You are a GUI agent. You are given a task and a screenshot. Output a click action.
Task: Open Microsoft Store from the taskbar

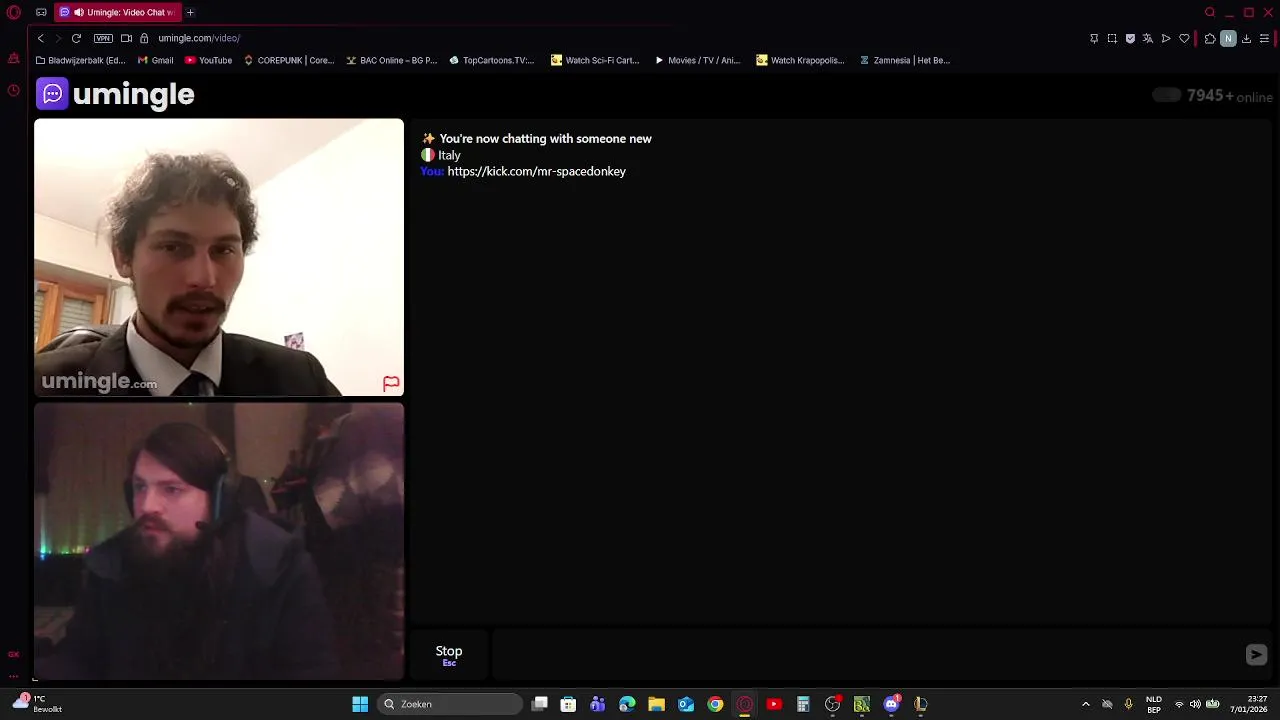click(568, 704)
